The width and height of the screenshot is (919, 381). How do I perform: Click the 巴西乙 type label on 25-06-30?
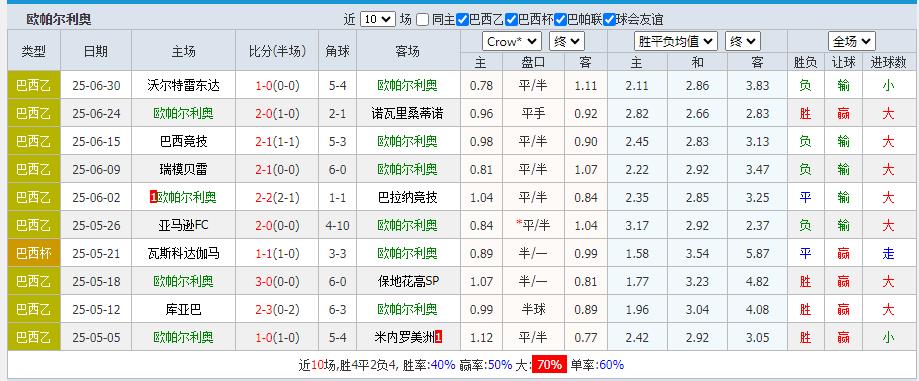tap(34, 85)
